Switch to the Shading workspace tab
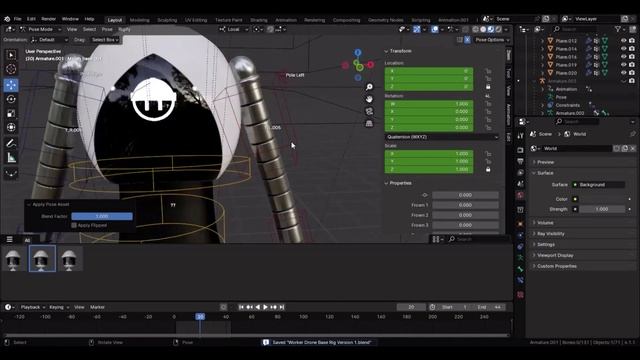640x360 pixels. [x=259, y=20]
